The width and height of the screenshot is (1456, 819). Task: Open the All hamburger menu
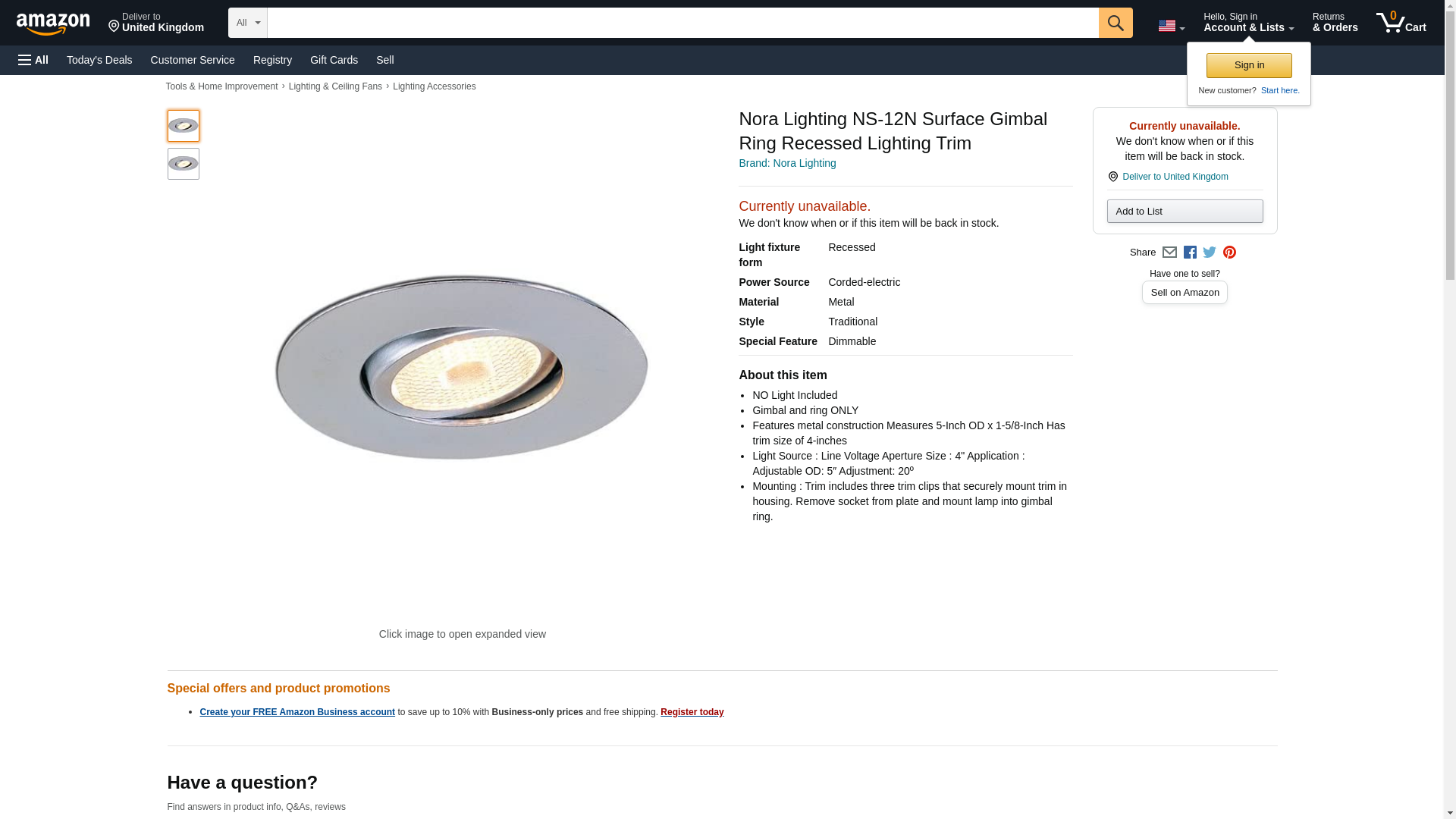(x=33, y=60)
